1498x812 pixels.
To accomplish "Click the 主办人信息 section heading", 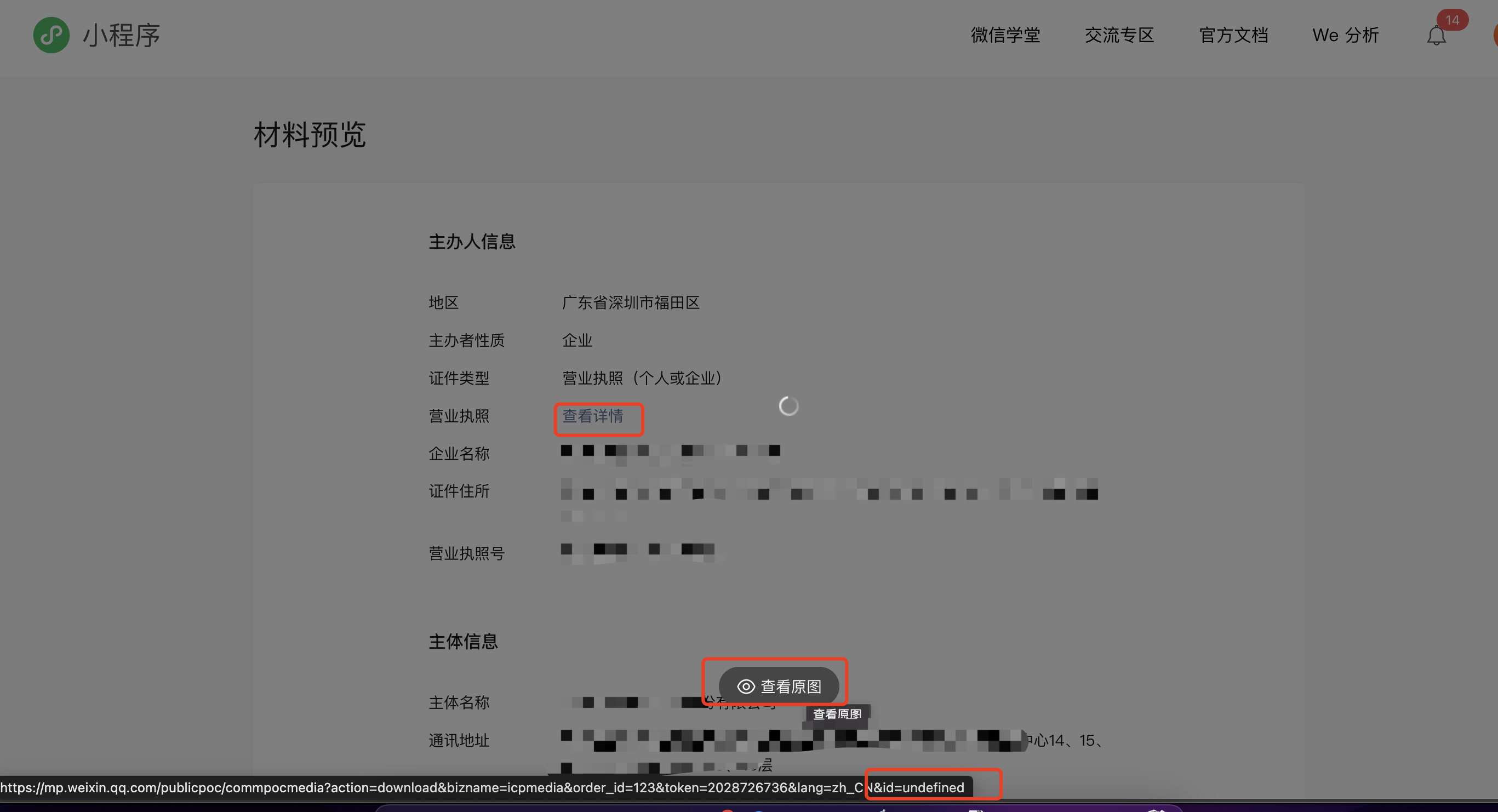I will tap(472, 242).
